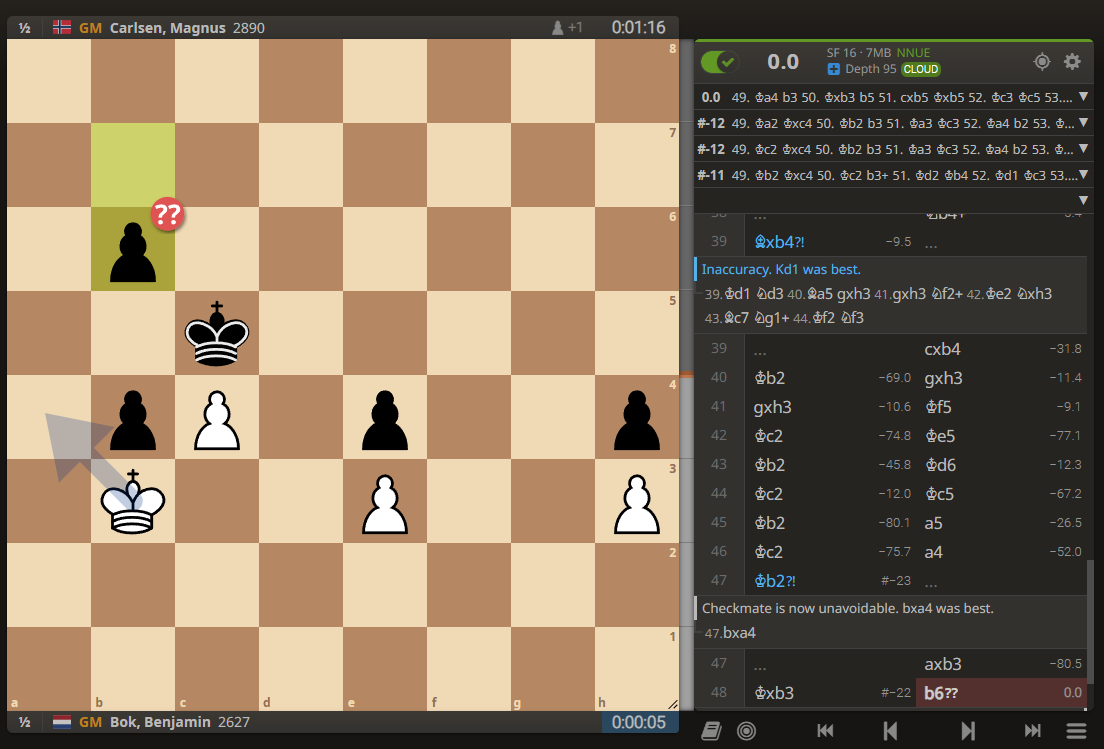
Task: Jump to the last move
Action: click(1032, 731)
